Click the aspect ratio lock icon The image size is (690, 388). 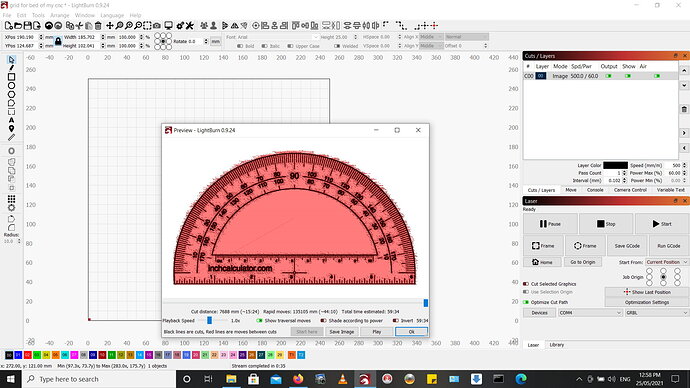pyautogui.click(x=58, y=41)
